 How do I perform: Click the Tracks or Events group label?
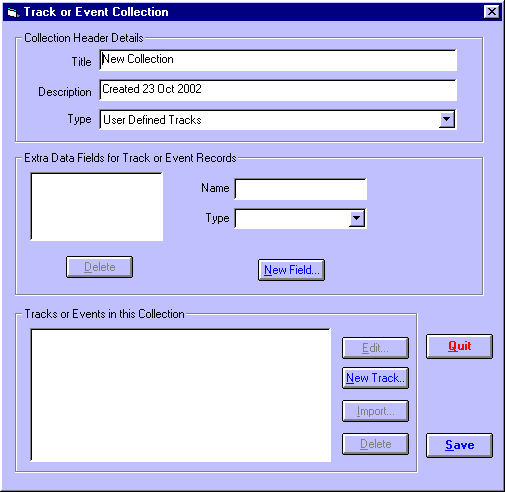(104, 314)
